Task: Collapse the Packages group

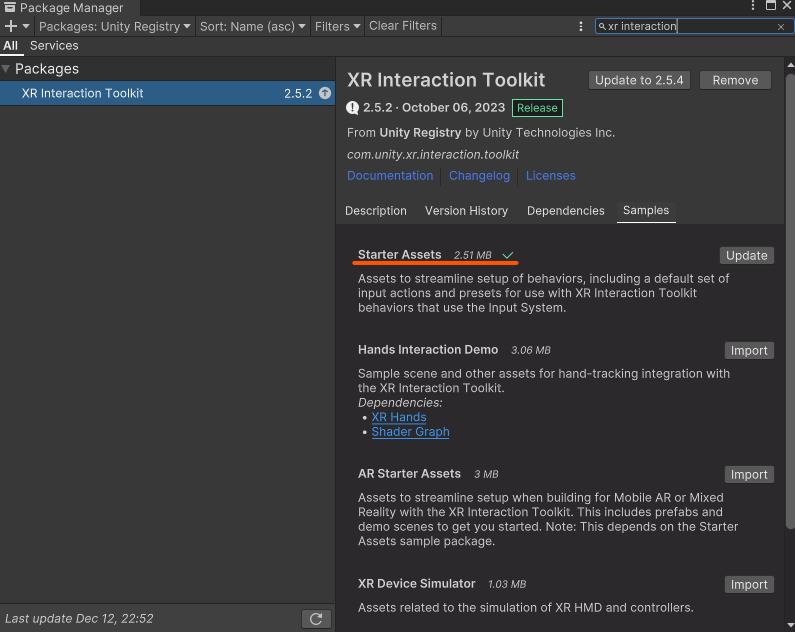Action: (x=7, y=69)
